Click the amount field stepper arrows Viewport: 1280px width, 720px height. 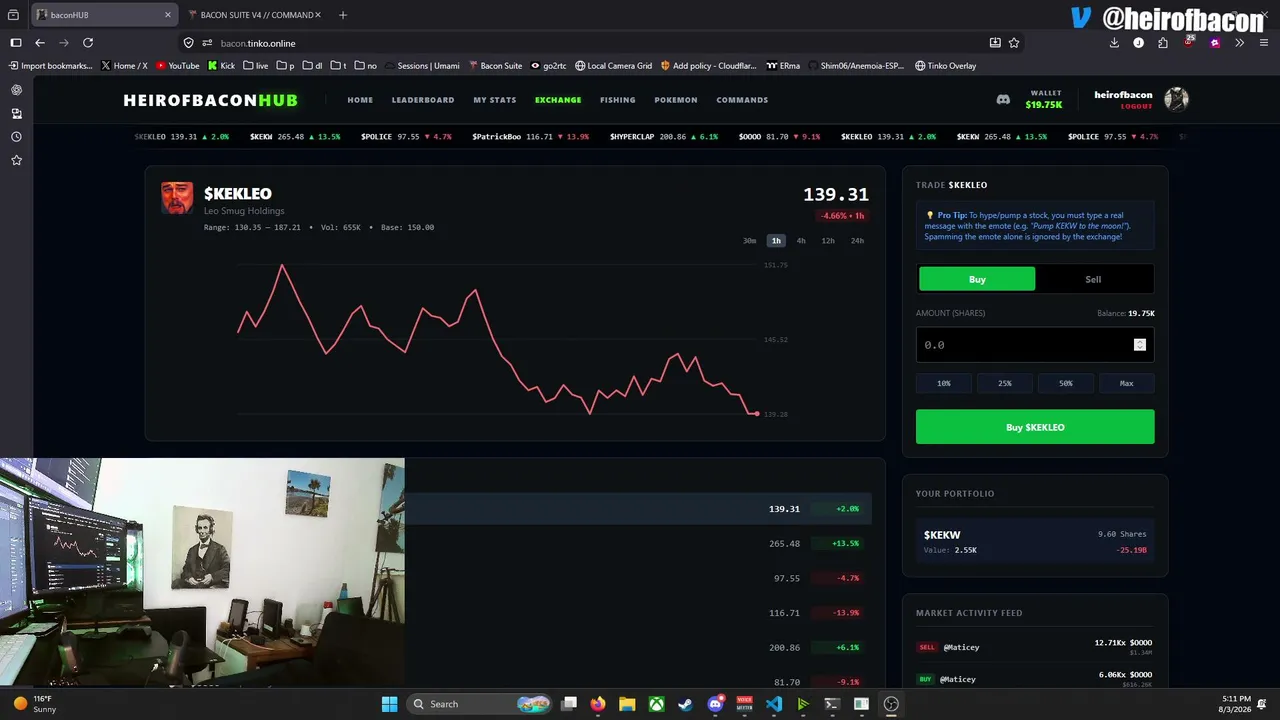click(x=1139, y=345)
